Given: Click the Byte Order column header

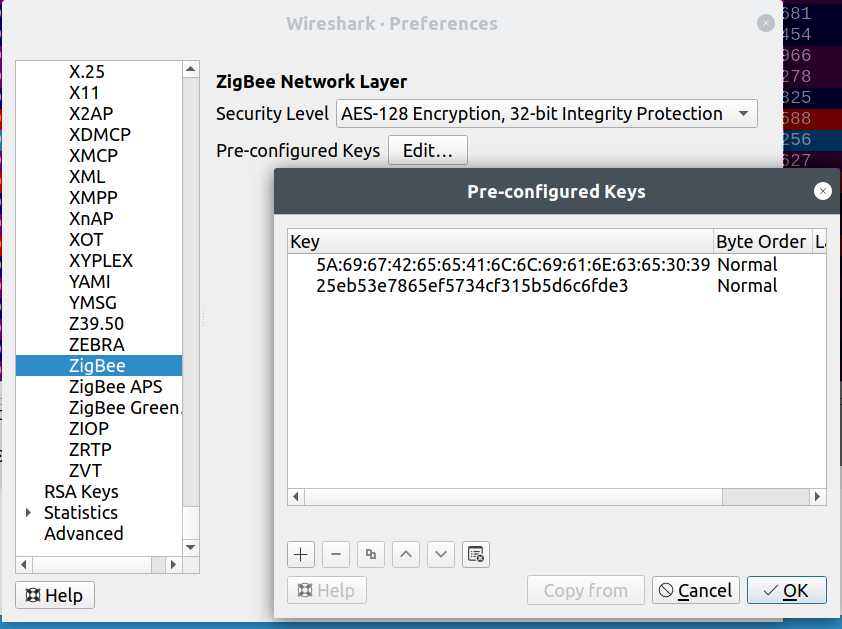Looking at the screenshot, I should click(x=761, y=242).
